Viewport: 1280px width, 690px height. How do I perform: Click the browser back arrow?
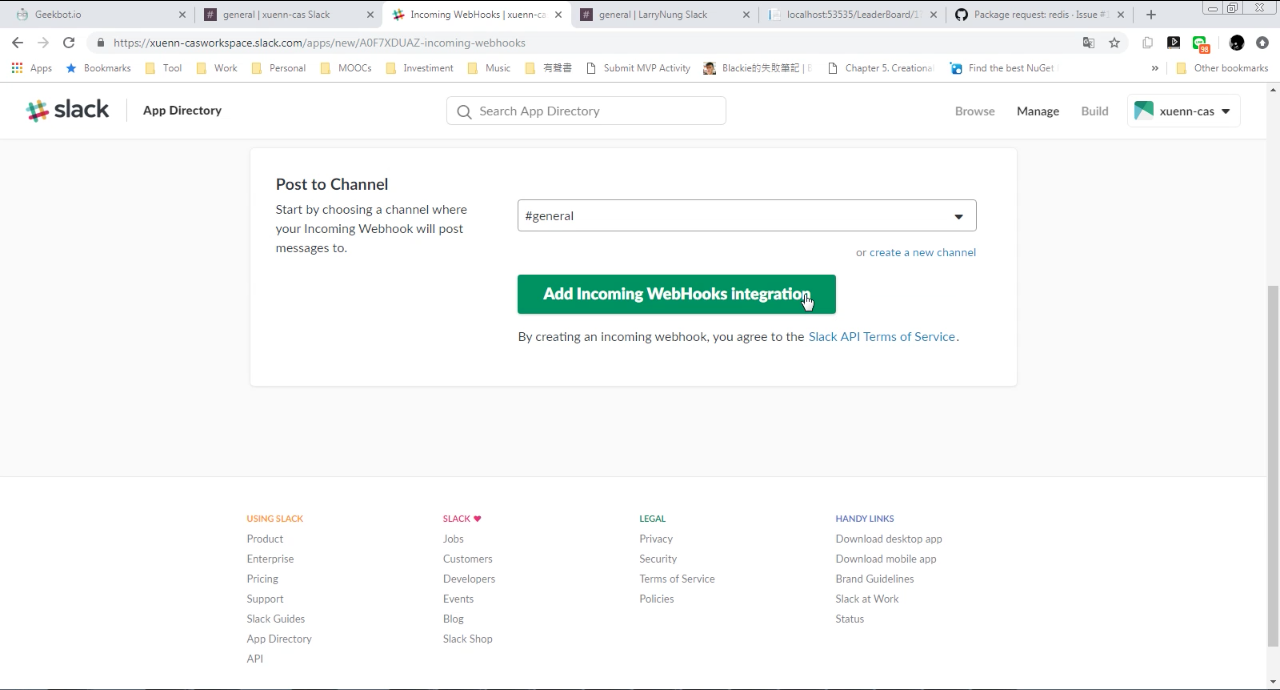coord(17,43)
